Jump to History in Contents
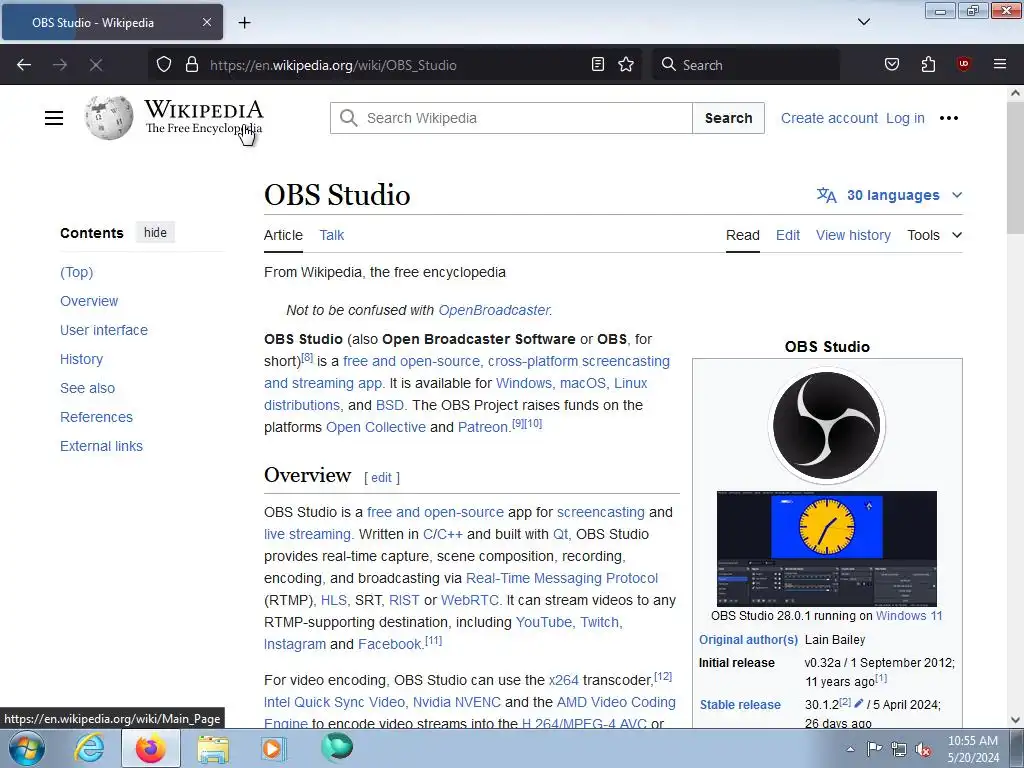 coord(82,359)
